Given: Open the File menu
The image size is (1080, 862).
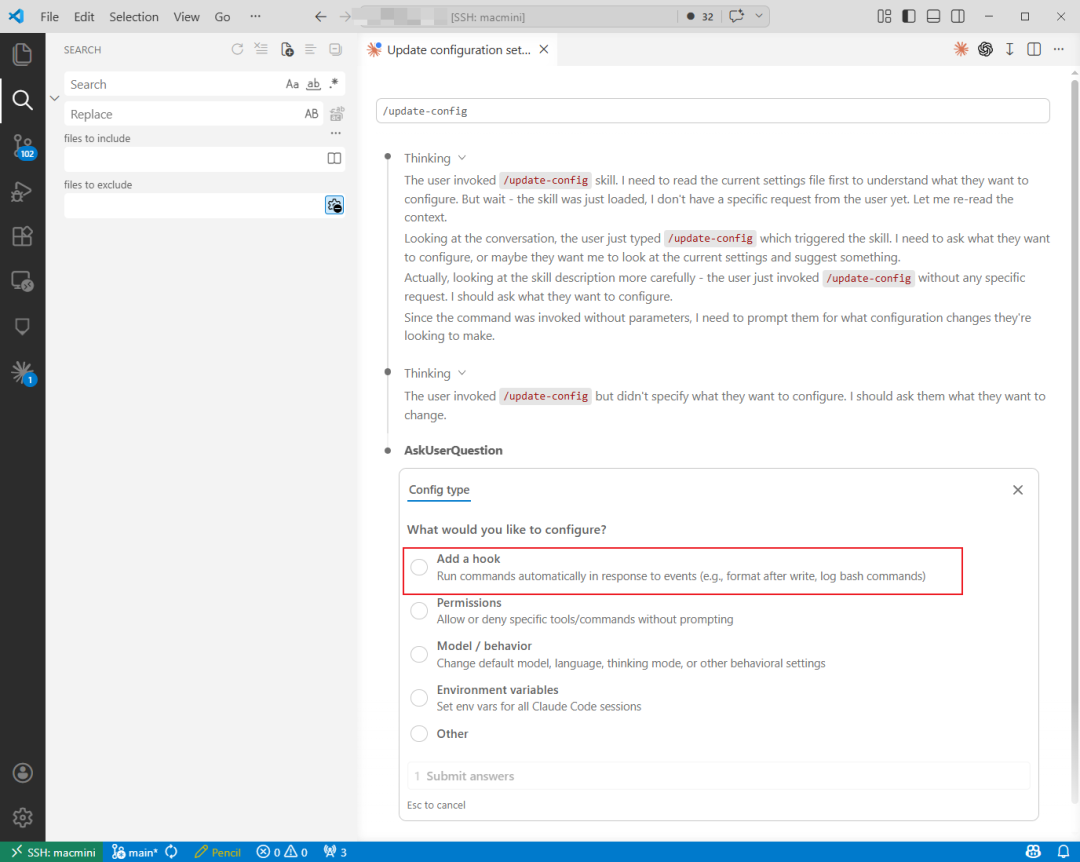Looking at the screenshot, I should click(x=50, y=17).
